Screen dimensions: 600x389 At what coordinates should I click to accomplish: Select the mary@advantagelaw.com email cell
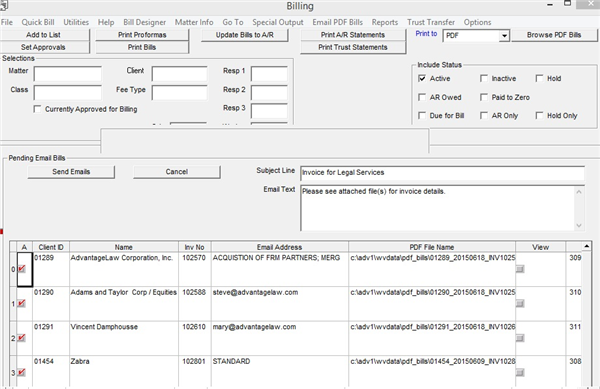coord(280,338)
